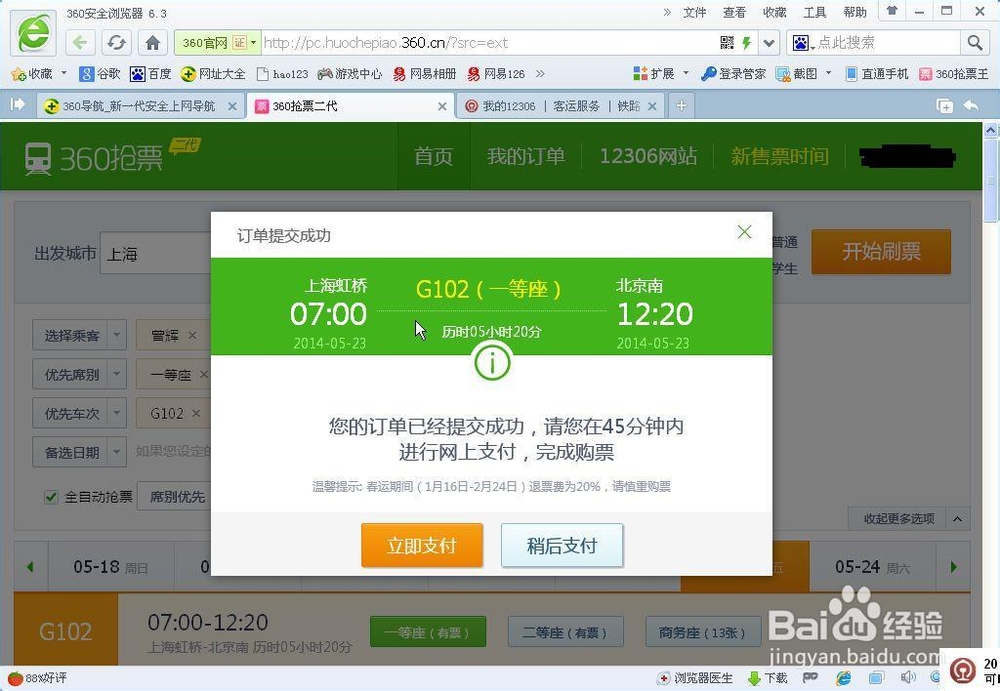
Task: Open address bar history dropdown arrow
Action: point(769,43)
